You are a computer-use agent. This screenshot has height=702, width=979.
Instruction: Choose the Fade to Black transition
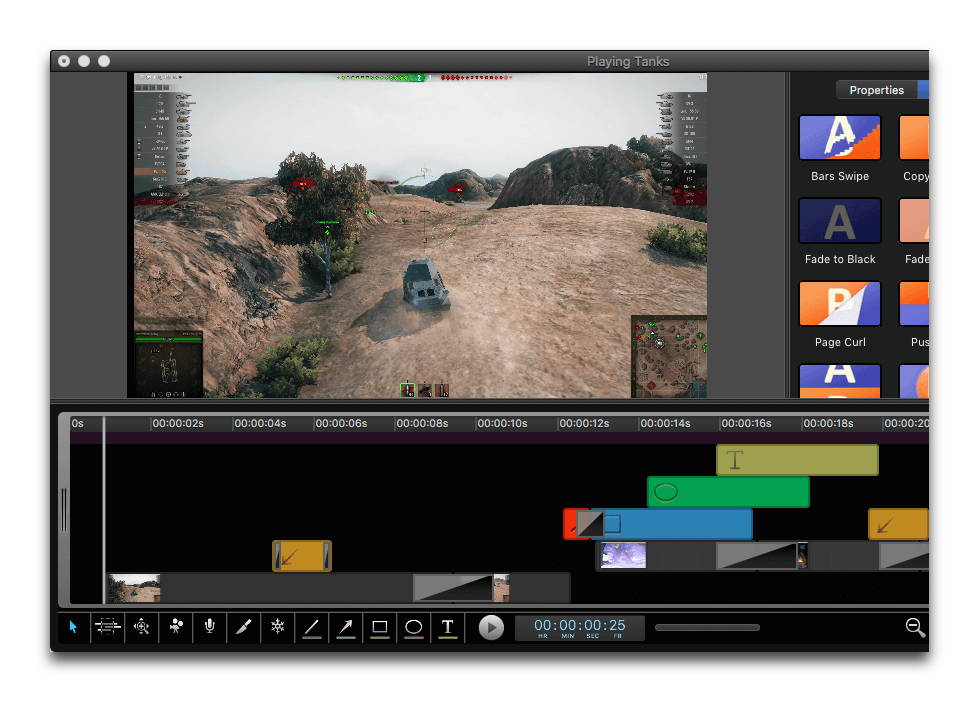(840, 221)
